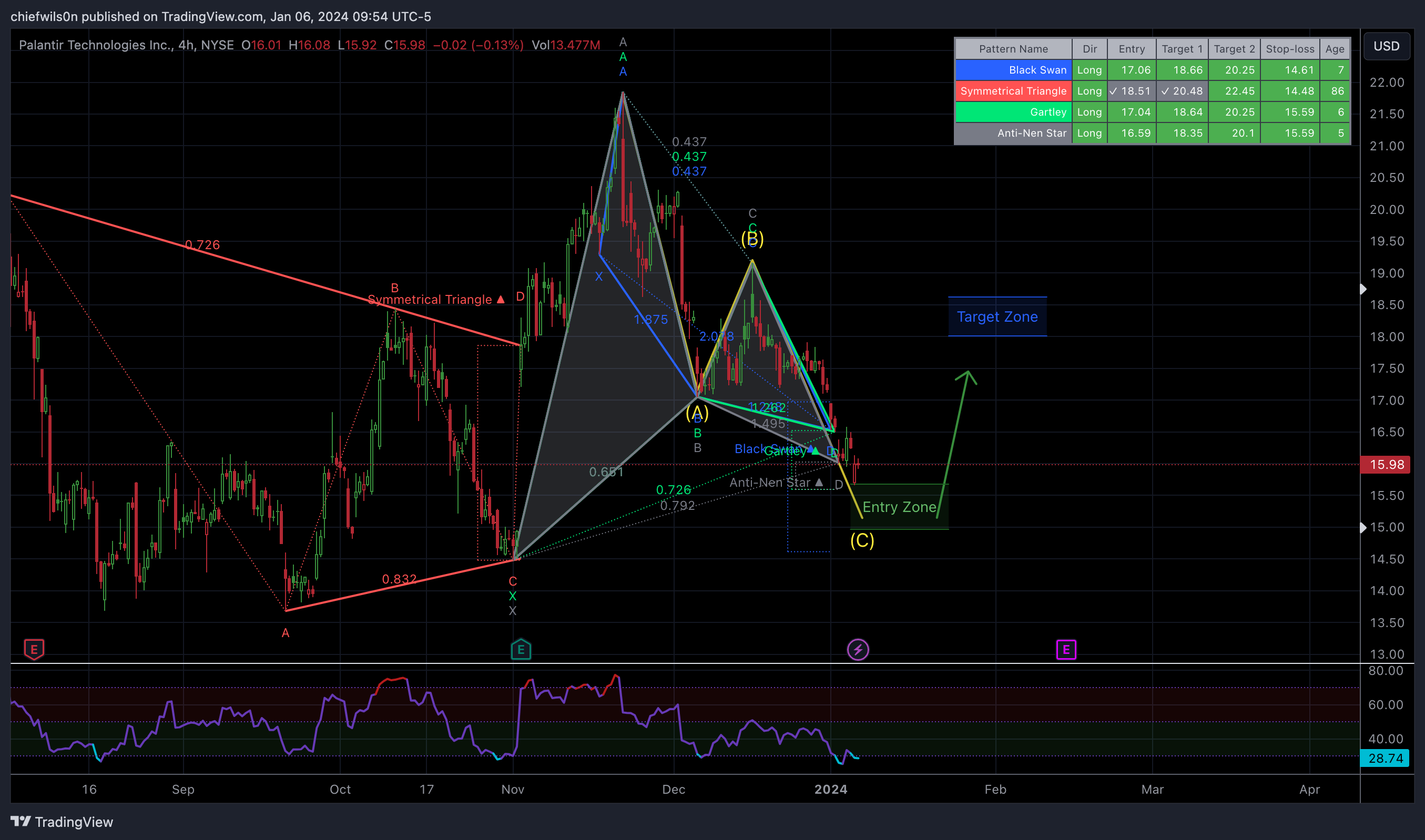1425x840 pixels.
Task: Click the red earnings E marker
Action: 34,649
